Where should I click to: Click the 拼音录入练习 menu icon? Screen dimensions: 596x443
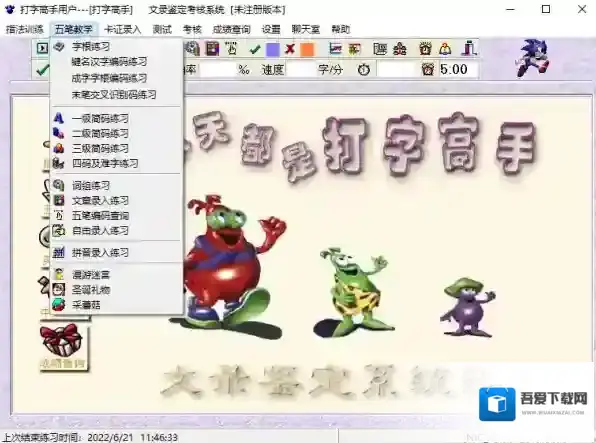click(59, 252)
